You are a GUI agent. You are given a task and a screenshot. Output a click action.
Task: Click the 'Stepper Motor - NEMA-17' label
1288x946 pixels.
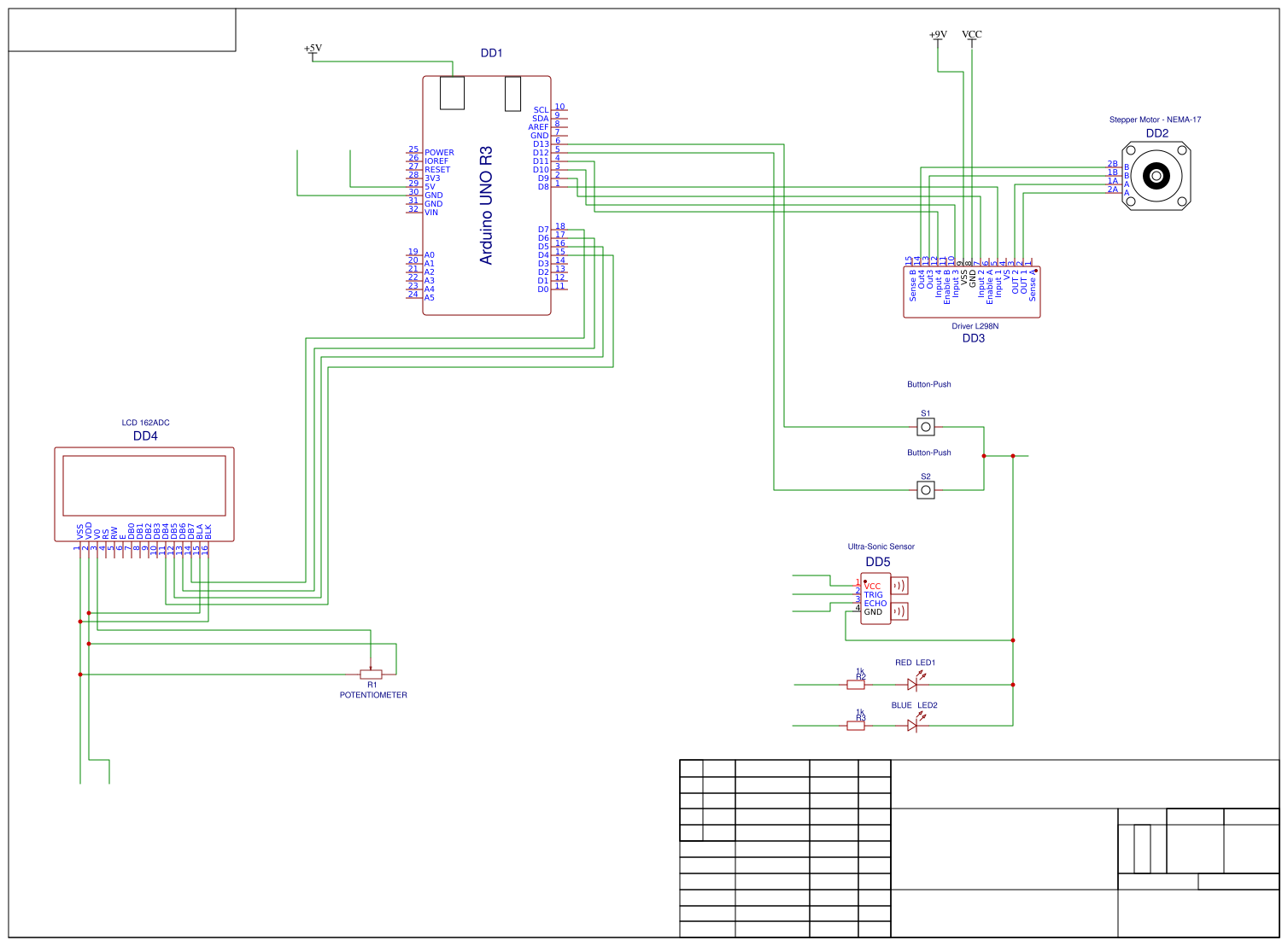1155,120
